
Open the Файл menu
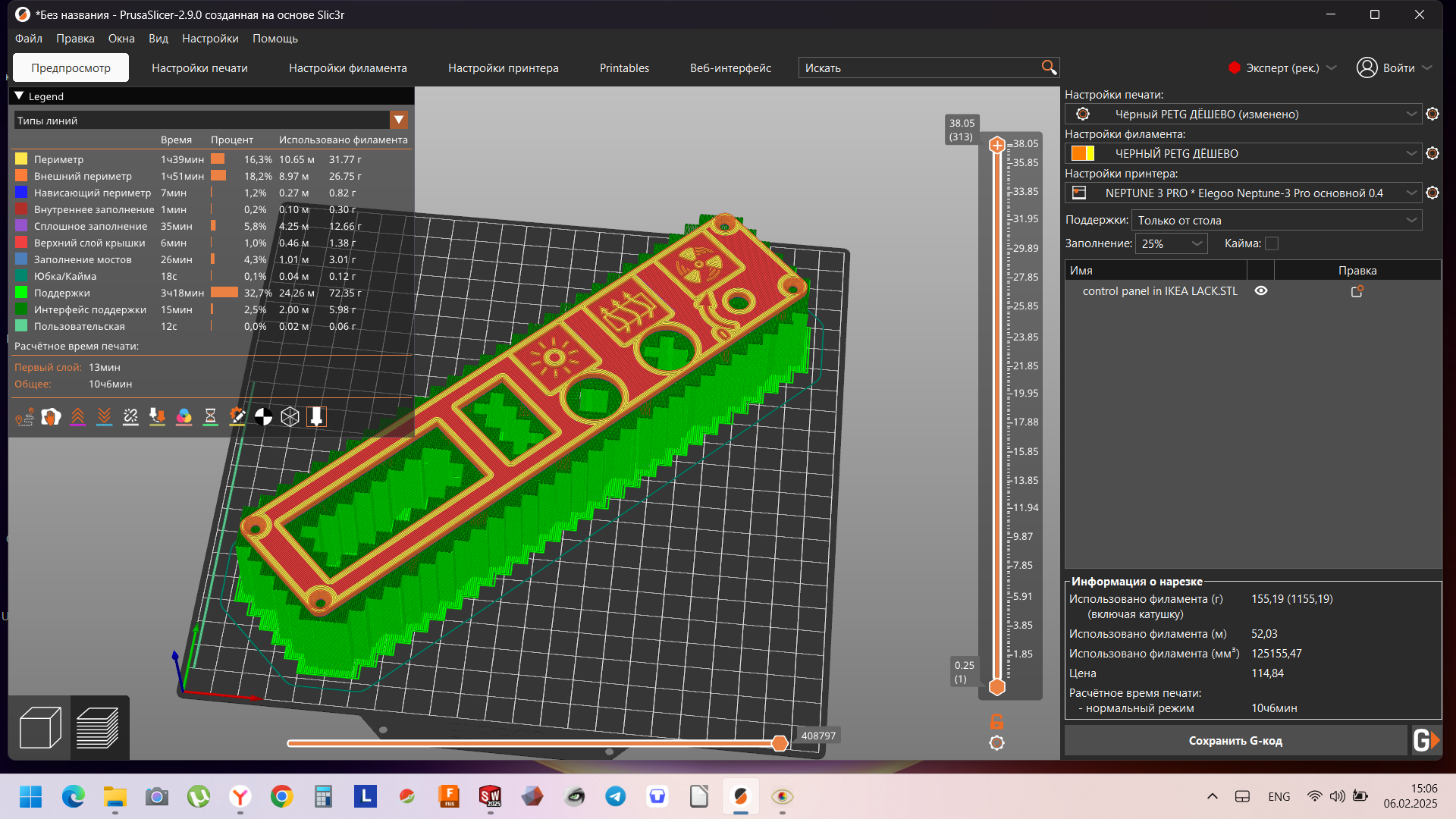pyautogui.click(x=29, y=39)
